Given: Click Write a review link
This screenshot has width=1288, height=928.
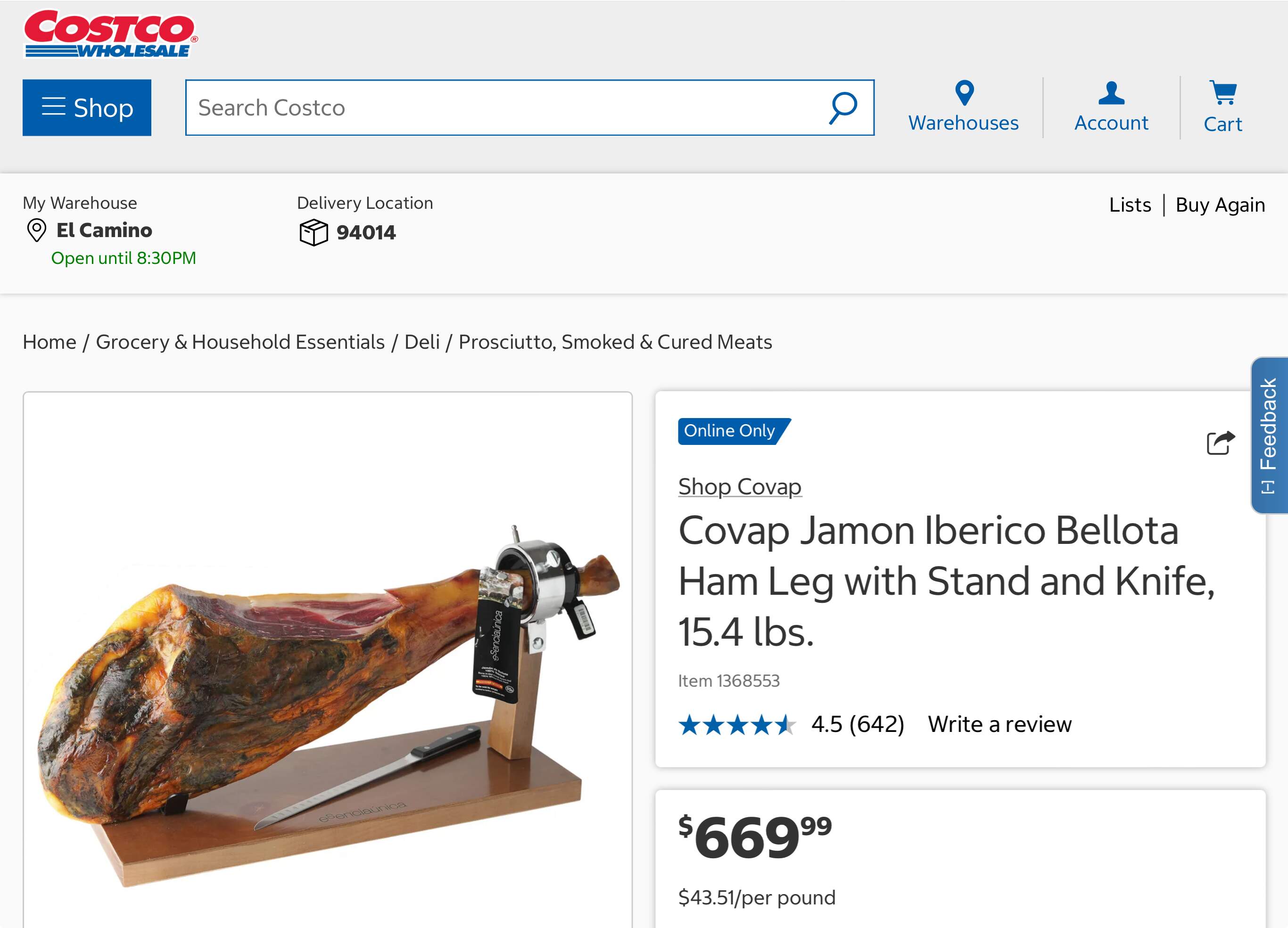Looking at the screenshot, I should [x=999, y=724].
